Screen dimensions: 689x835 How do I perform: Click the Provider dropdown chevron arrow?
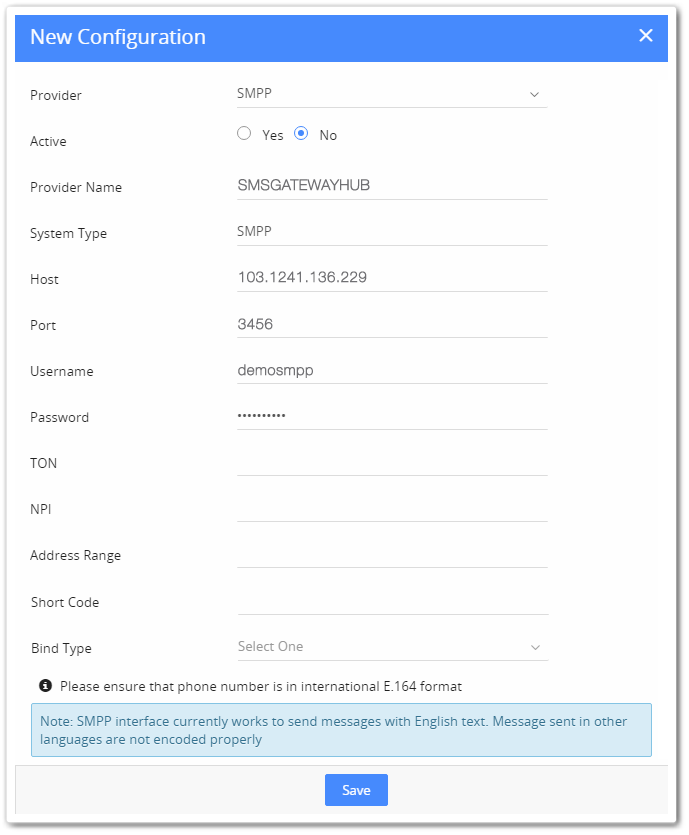(x=534, y=95)
